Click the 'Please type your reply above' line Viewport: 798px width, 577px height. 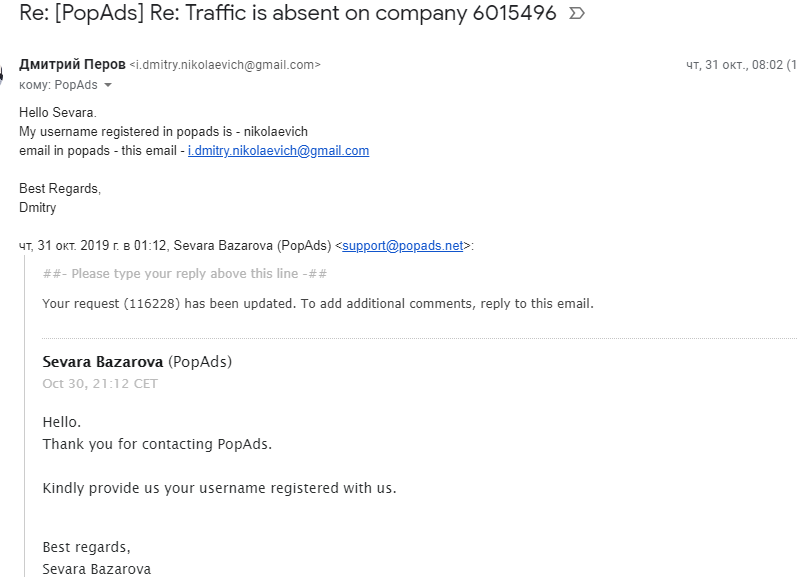185,274
